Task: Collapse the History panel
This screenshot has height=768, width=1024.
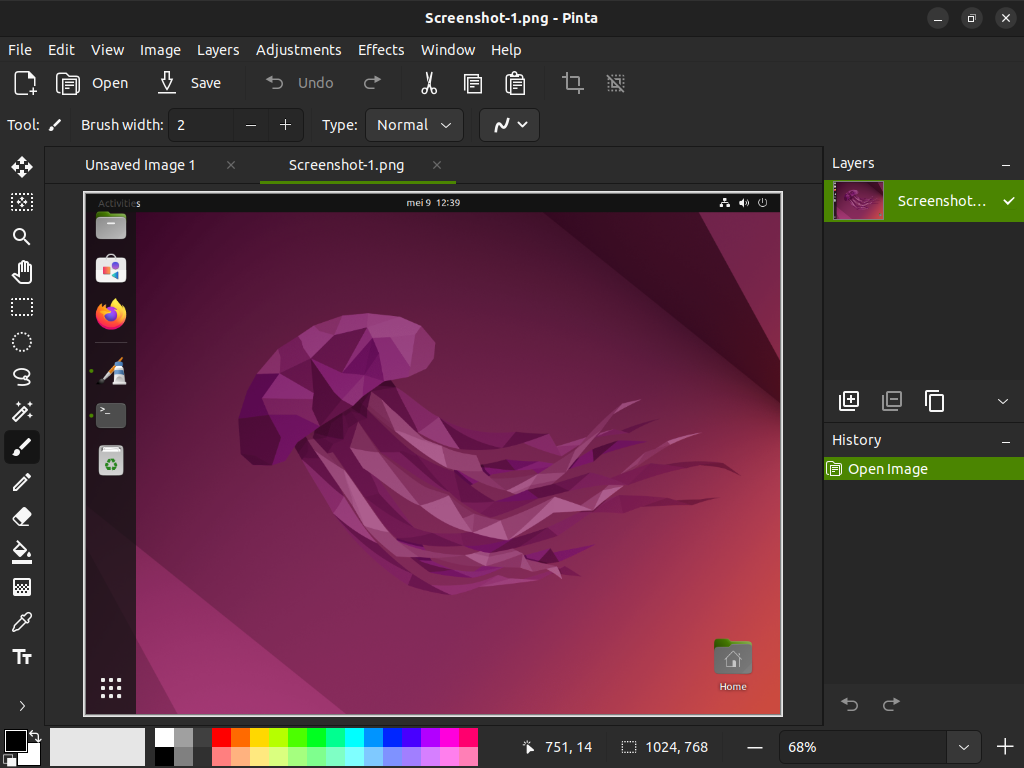Action: tap(1006, 443)
